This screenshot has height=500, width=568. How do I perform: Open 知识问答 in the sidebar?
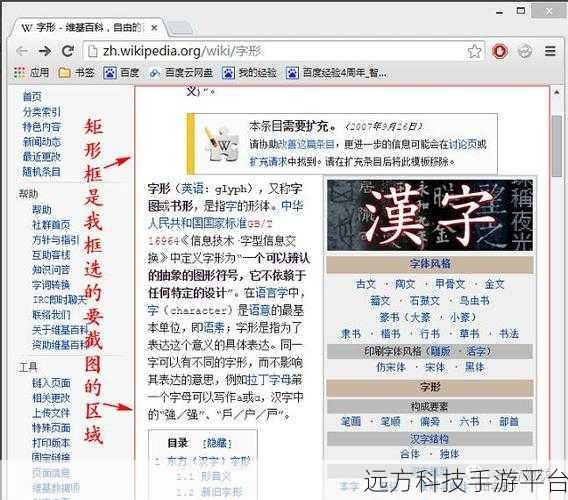51,270
